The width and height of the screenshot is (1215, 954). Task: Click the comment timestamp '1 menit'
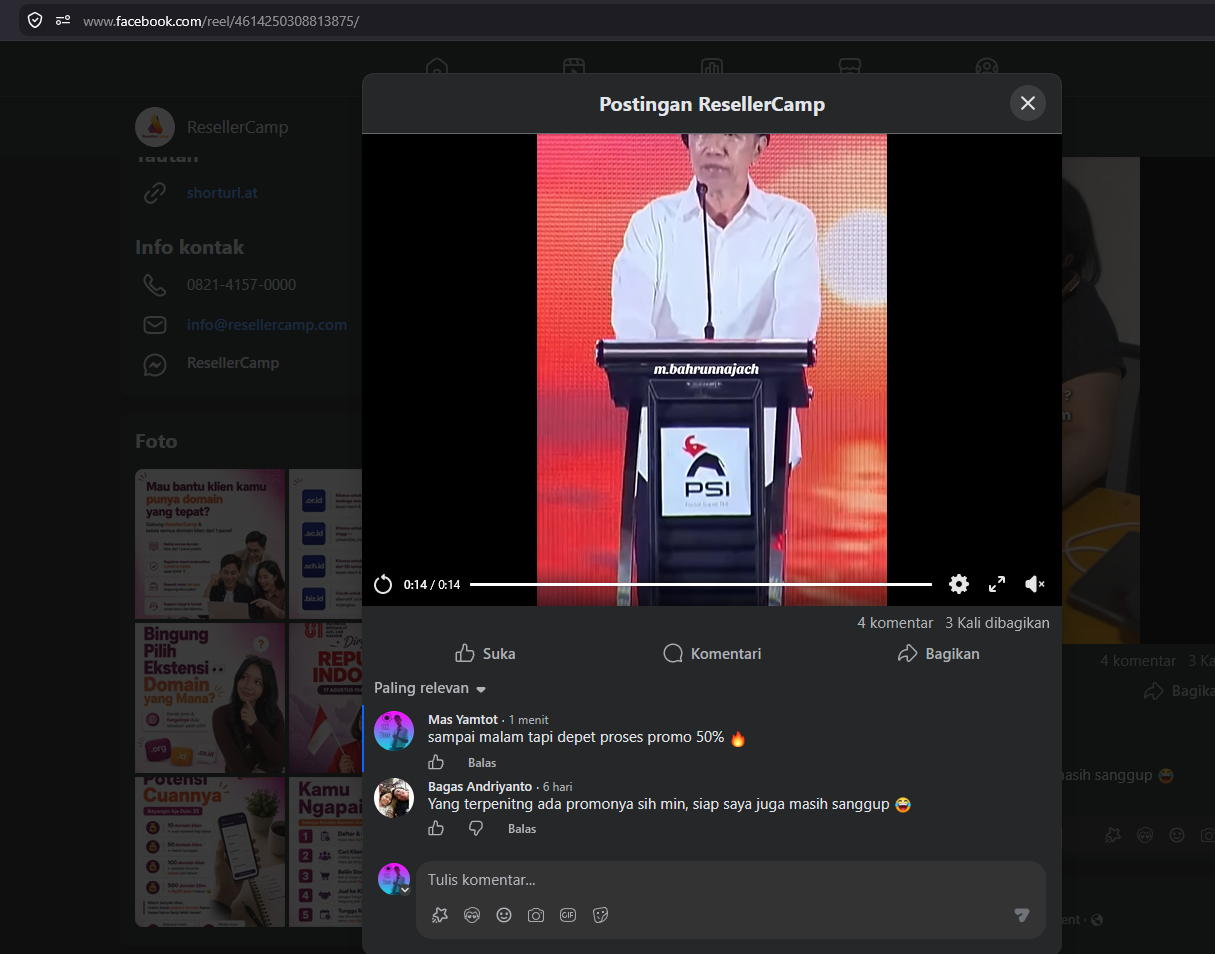[528, 720]
